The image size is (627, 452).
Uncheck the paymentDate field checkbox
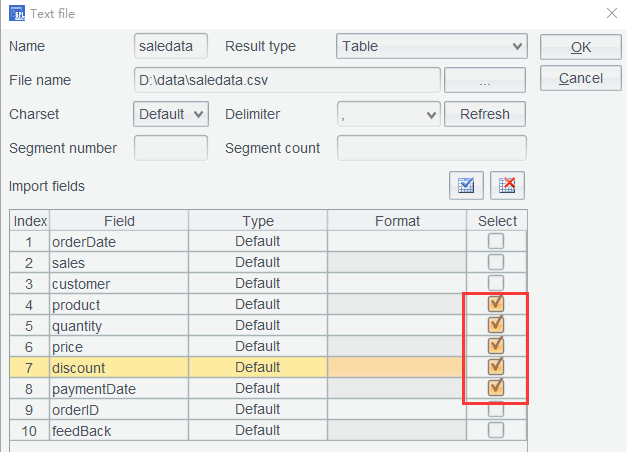pyautogui.click(x=496, y=388)
